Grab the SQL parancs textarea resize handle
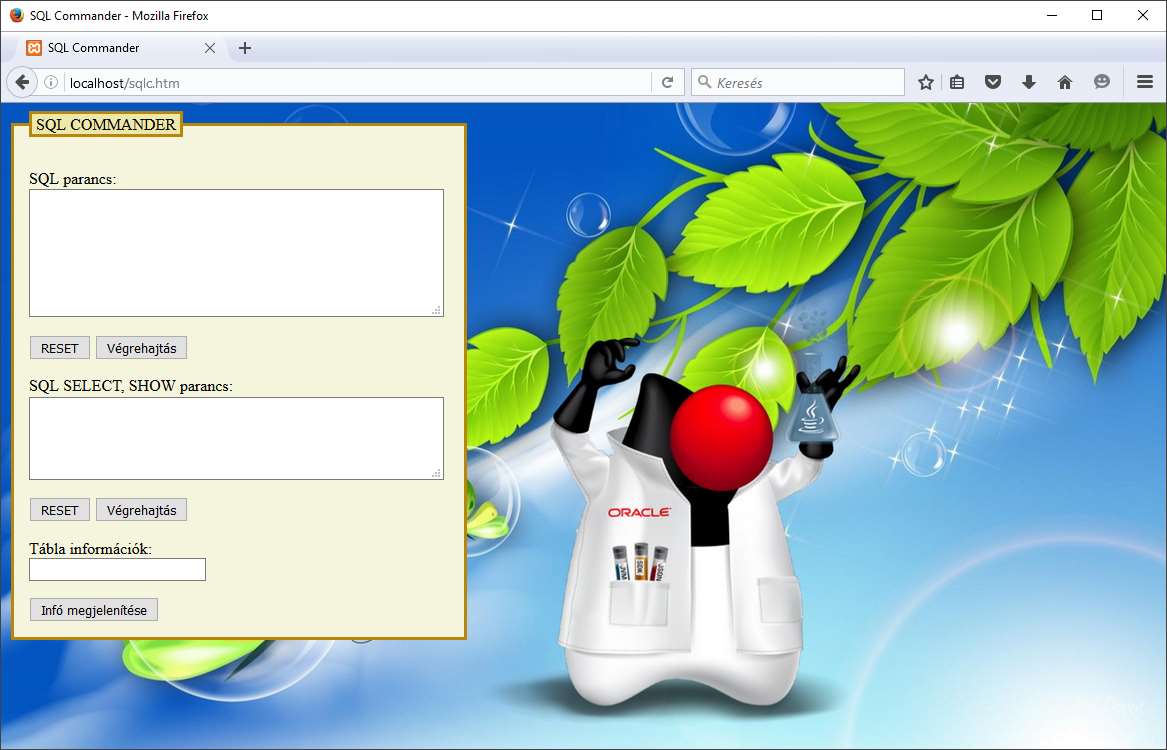Viewport: 1167px width, 750px height. pyautogui.click(x=437, y=310)
